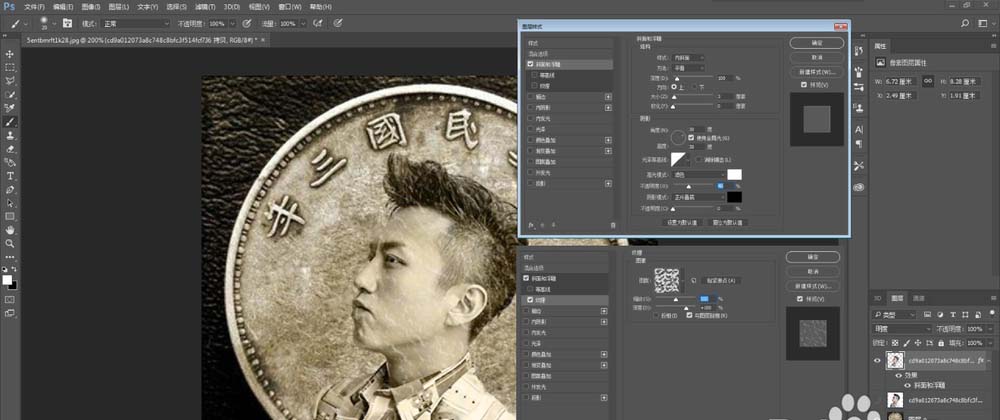Hide the top layer with eye icon
The width and height of the screenshot is (1000, 420).
click(x=877, y=361)
